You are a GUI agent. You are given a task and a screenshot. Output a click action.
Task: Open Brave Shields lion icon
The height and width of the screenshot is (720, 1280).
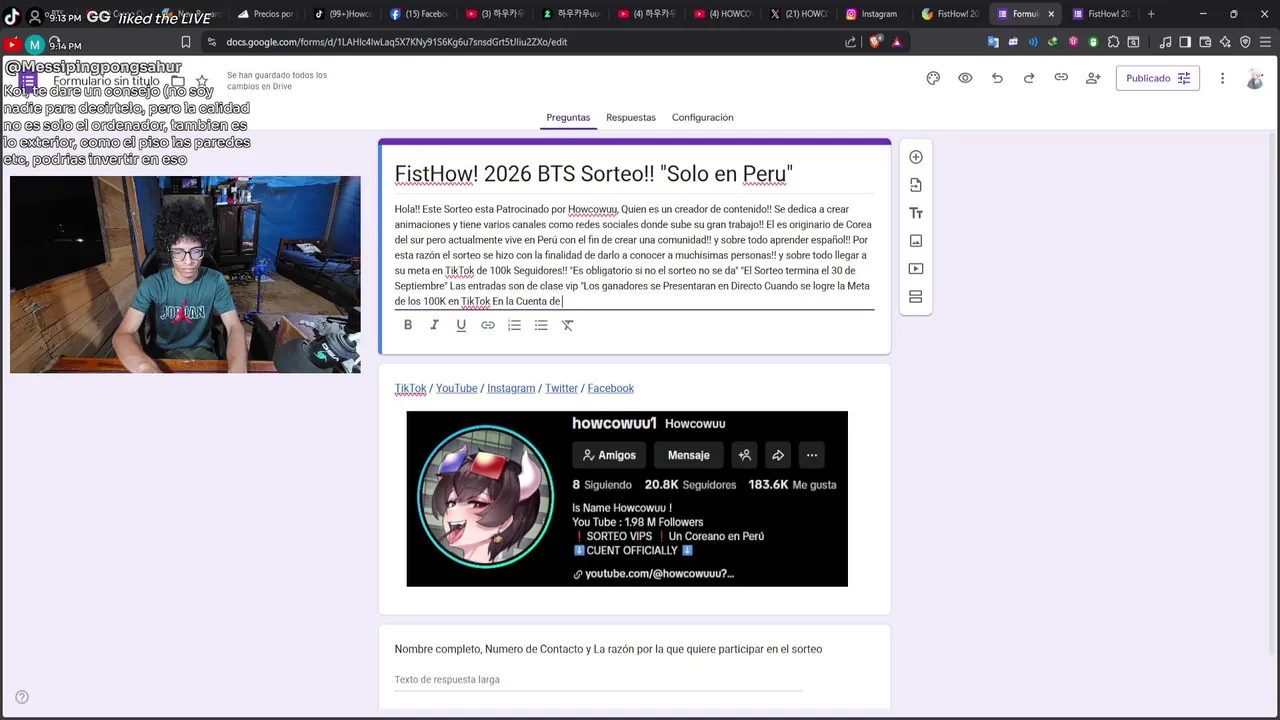[877, 42]
